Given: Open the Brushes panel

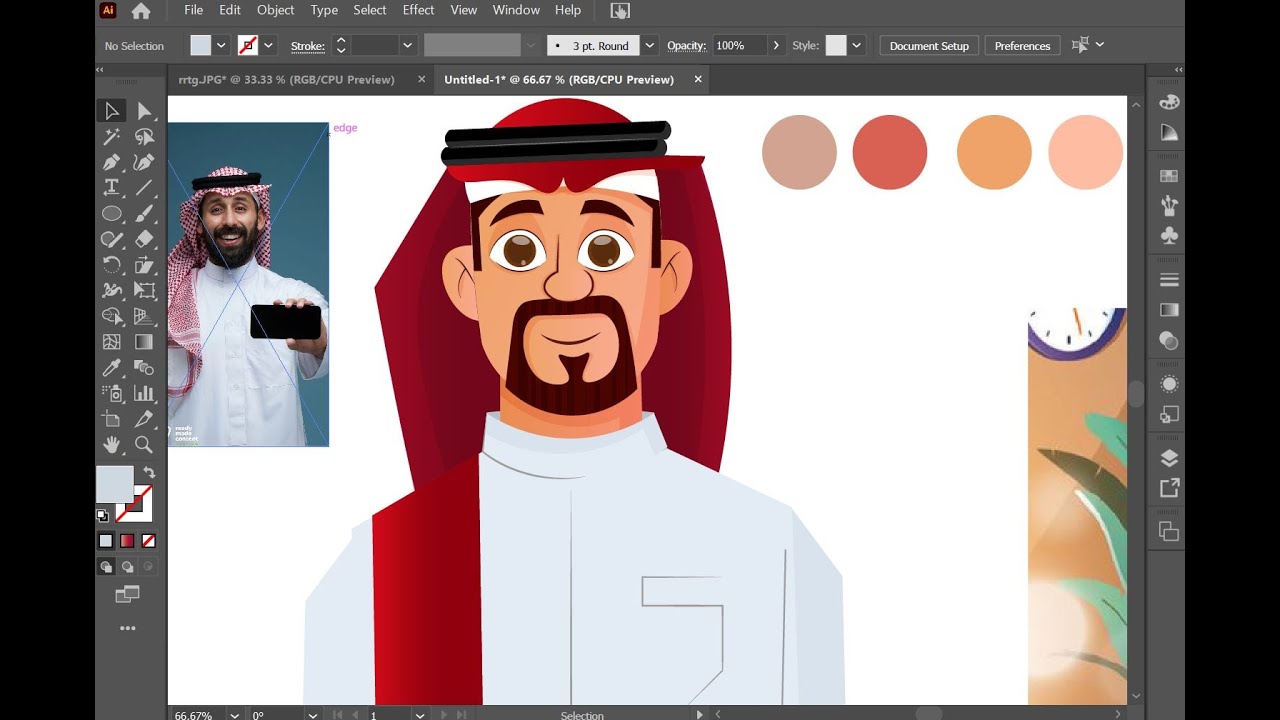Looking at the screenshot, I should pos(1169,206).
